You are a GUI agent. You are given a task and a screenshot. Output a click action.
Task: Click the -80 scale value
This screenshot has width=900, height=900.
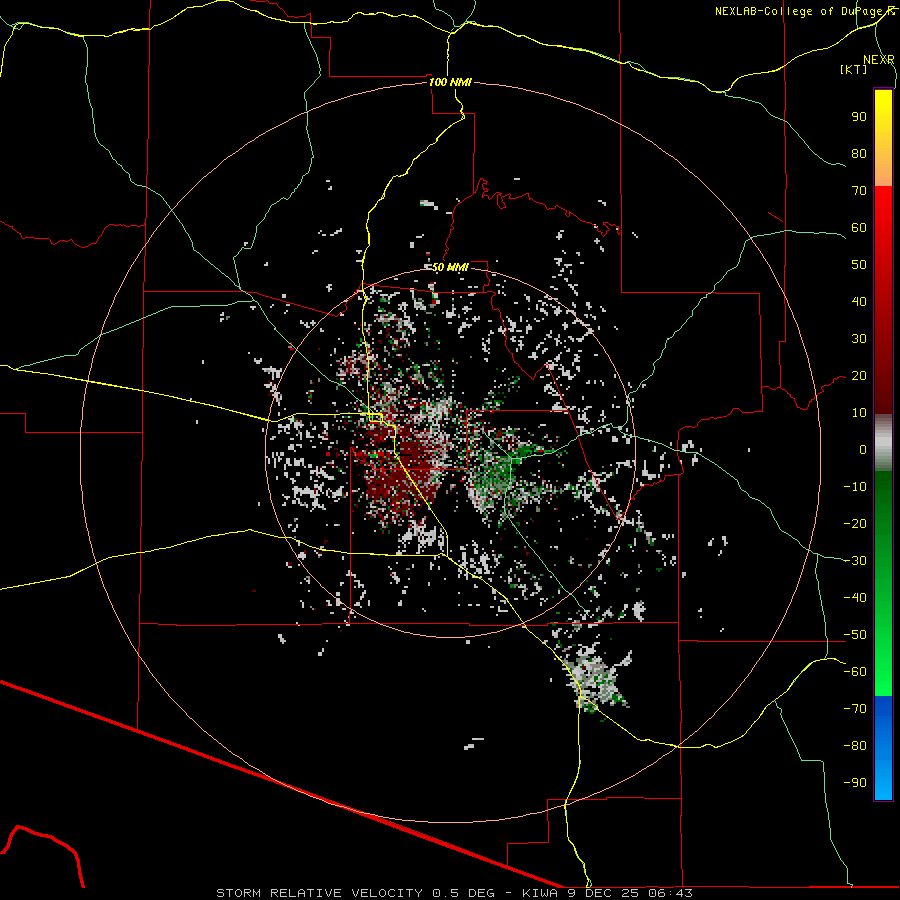coord(855,746)
